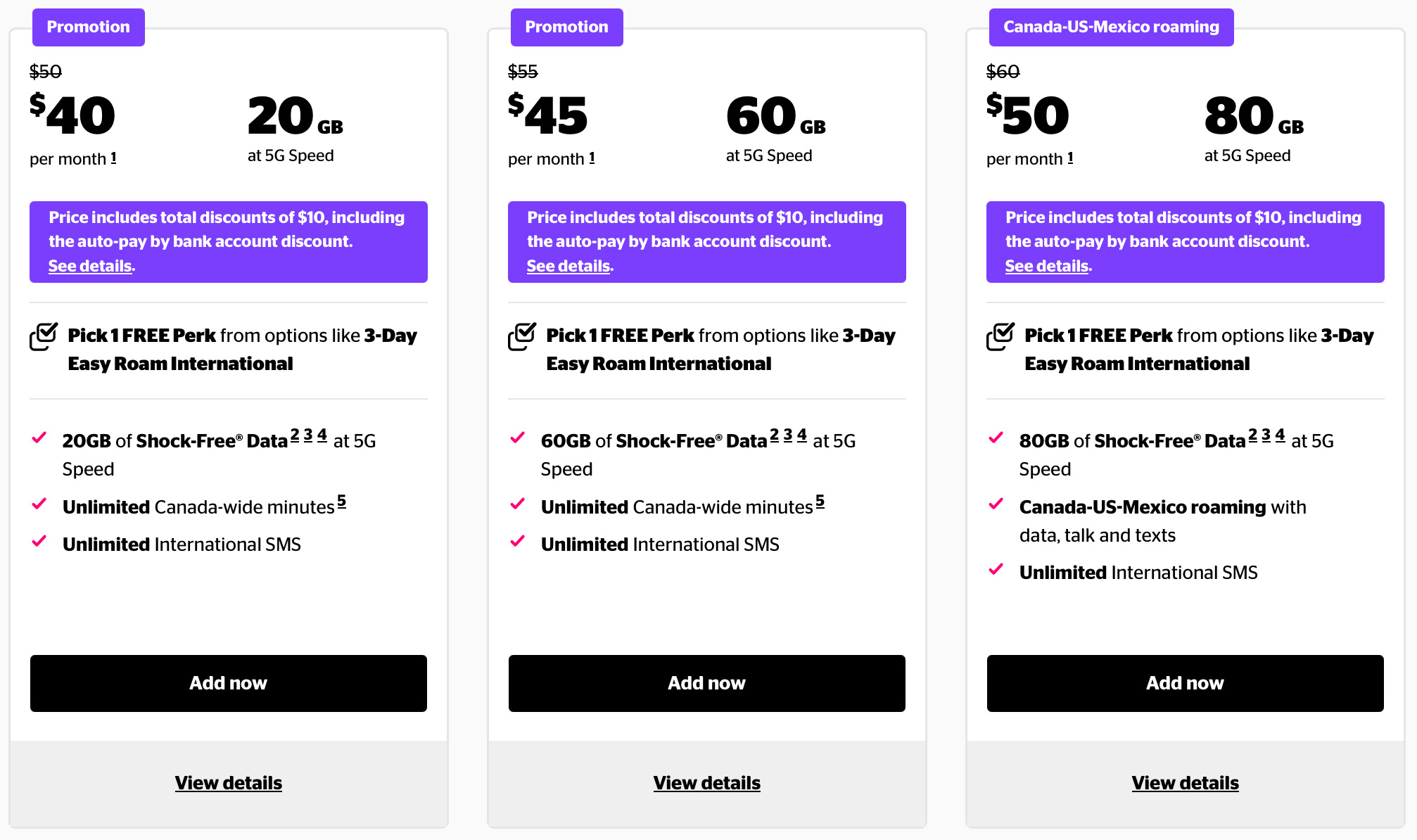
Task: Add the $45 60GB plan now
Action: pos(707,683)
